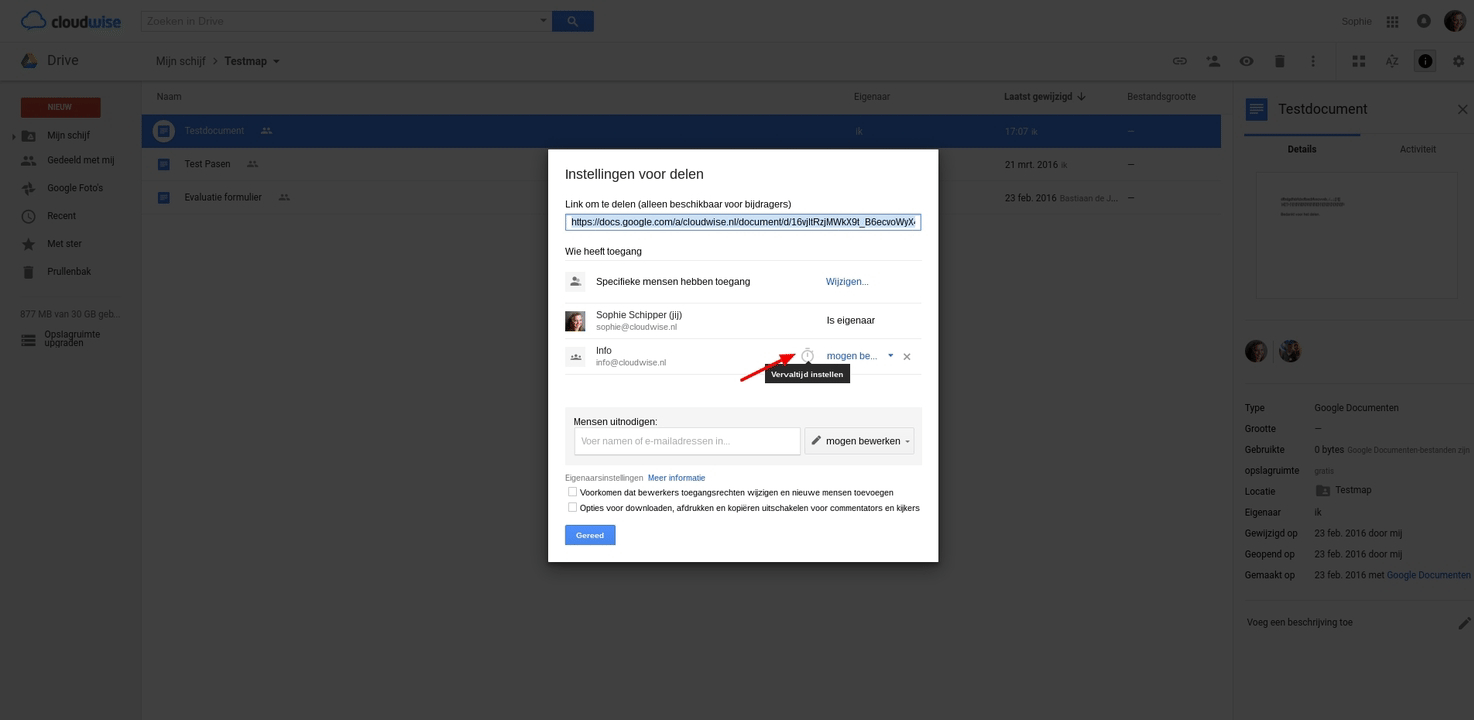This screenshot has width=1474, height=720.
Task: Switch to grid view icon
Action: [x=1358, y=61]
